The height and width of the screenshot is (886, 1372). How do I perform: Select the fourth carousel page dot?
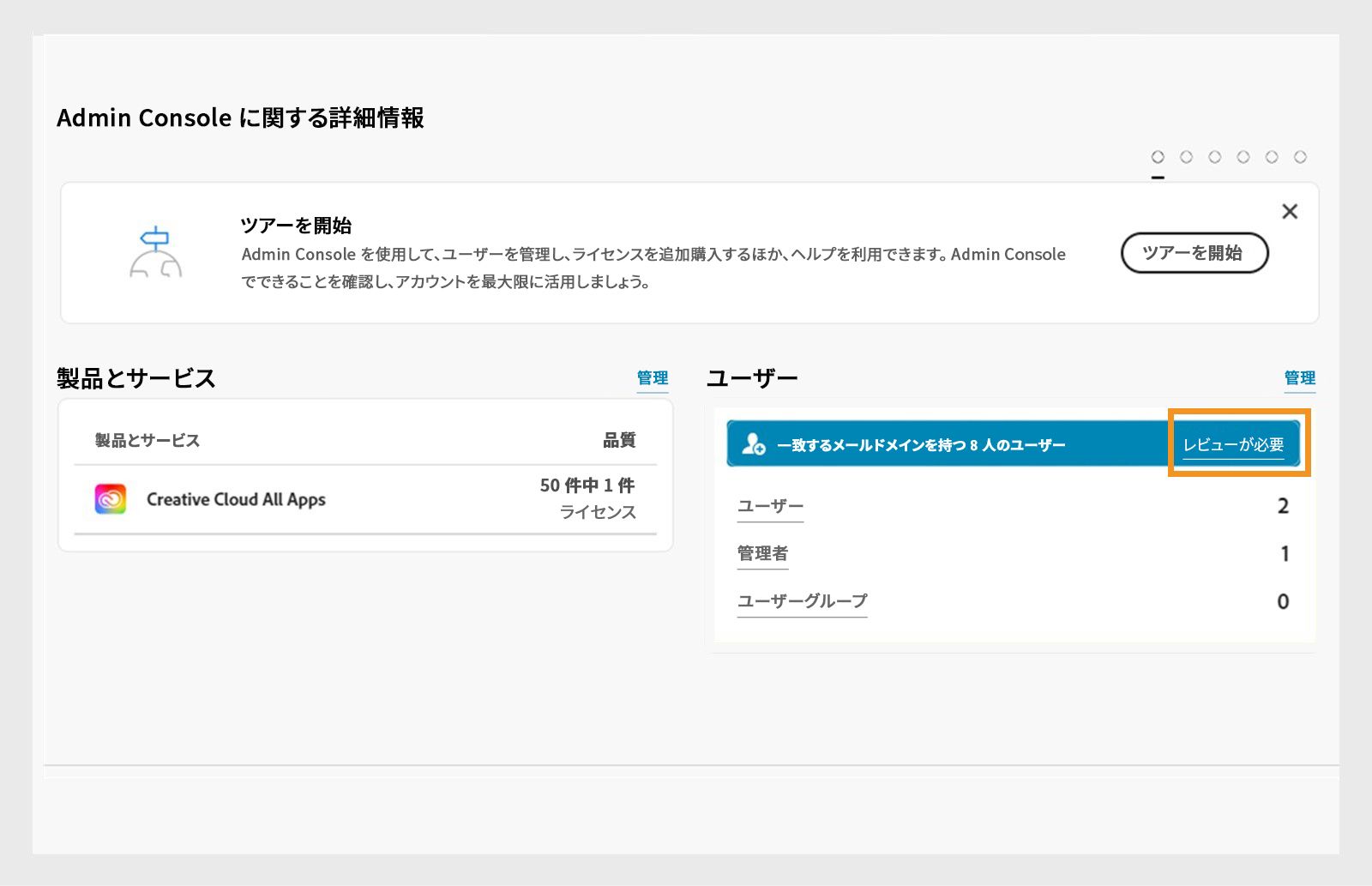pos(1243,157)
